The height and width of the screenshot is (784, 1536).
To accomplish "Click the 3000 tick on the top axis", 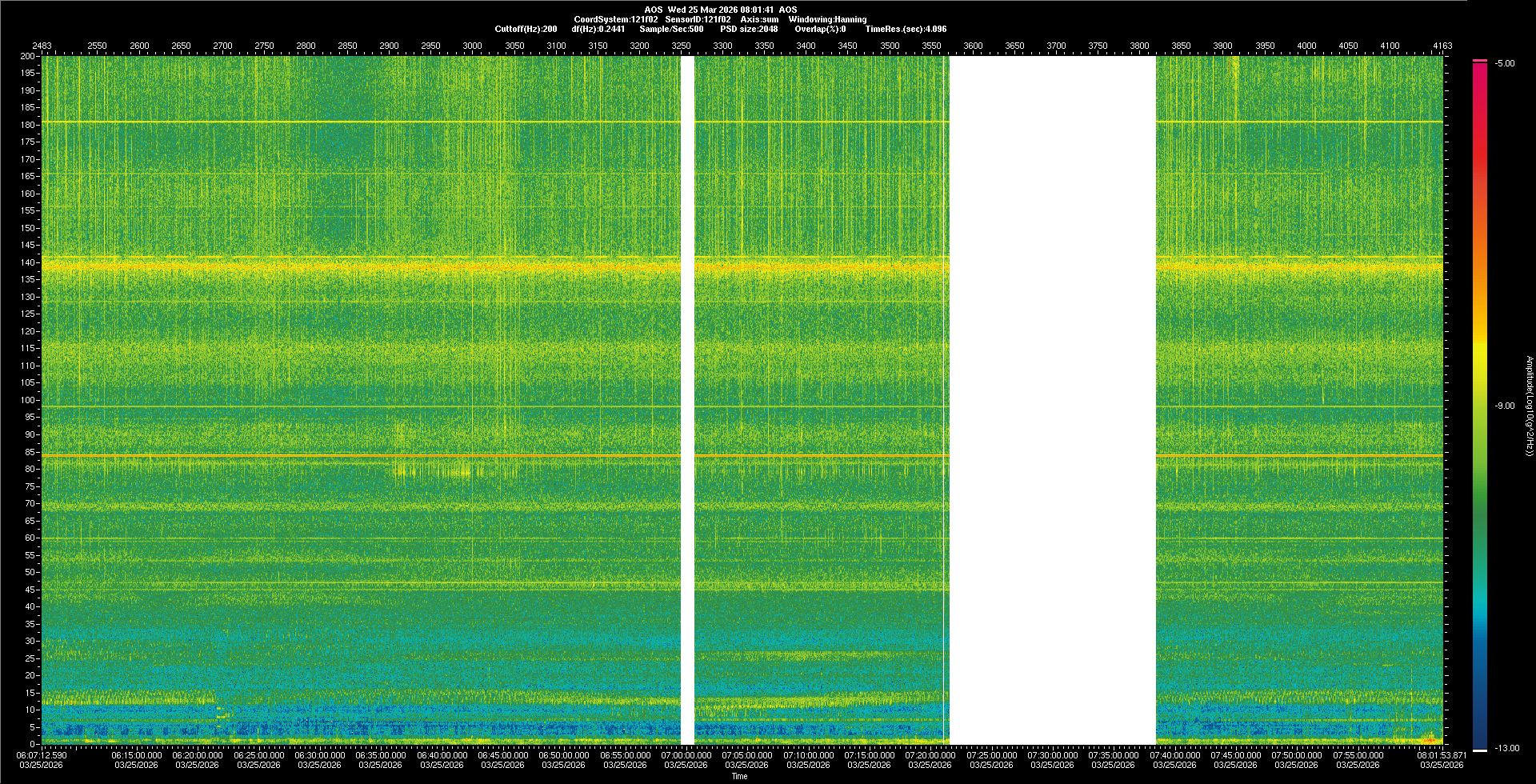I will click(x=472, y=46).
